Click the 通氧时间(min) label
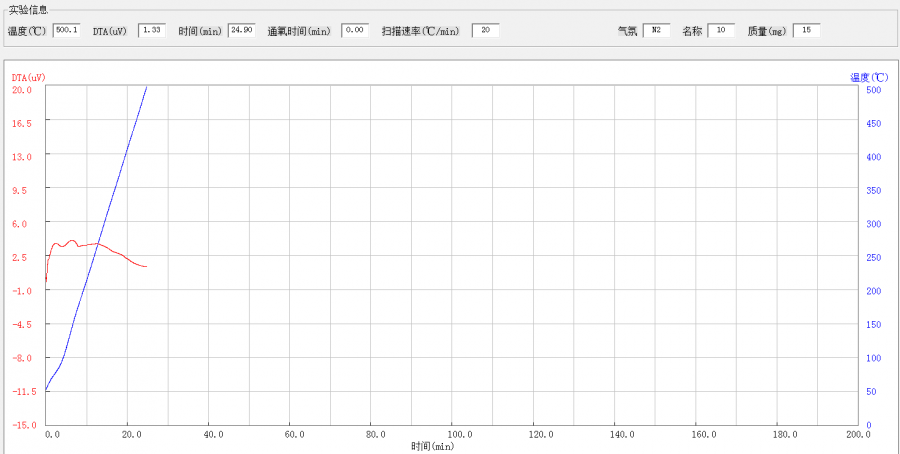Screen dimensions: 900x454 click(299, 31)
